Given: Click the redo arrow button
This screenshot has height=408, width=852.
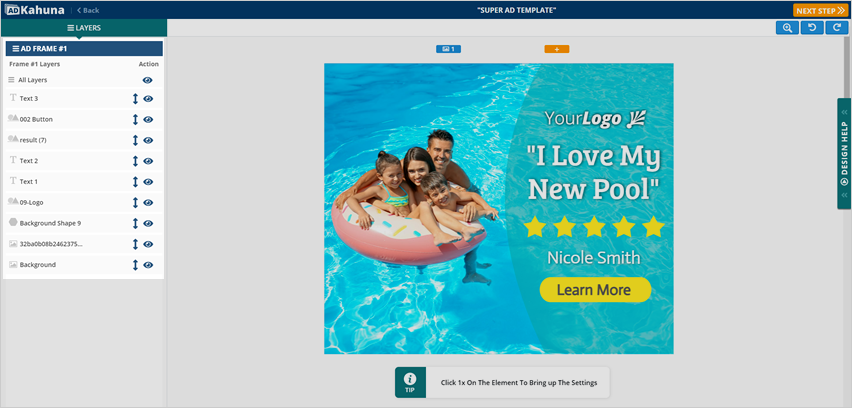Looking at the screenshot, I should [836, 28].
